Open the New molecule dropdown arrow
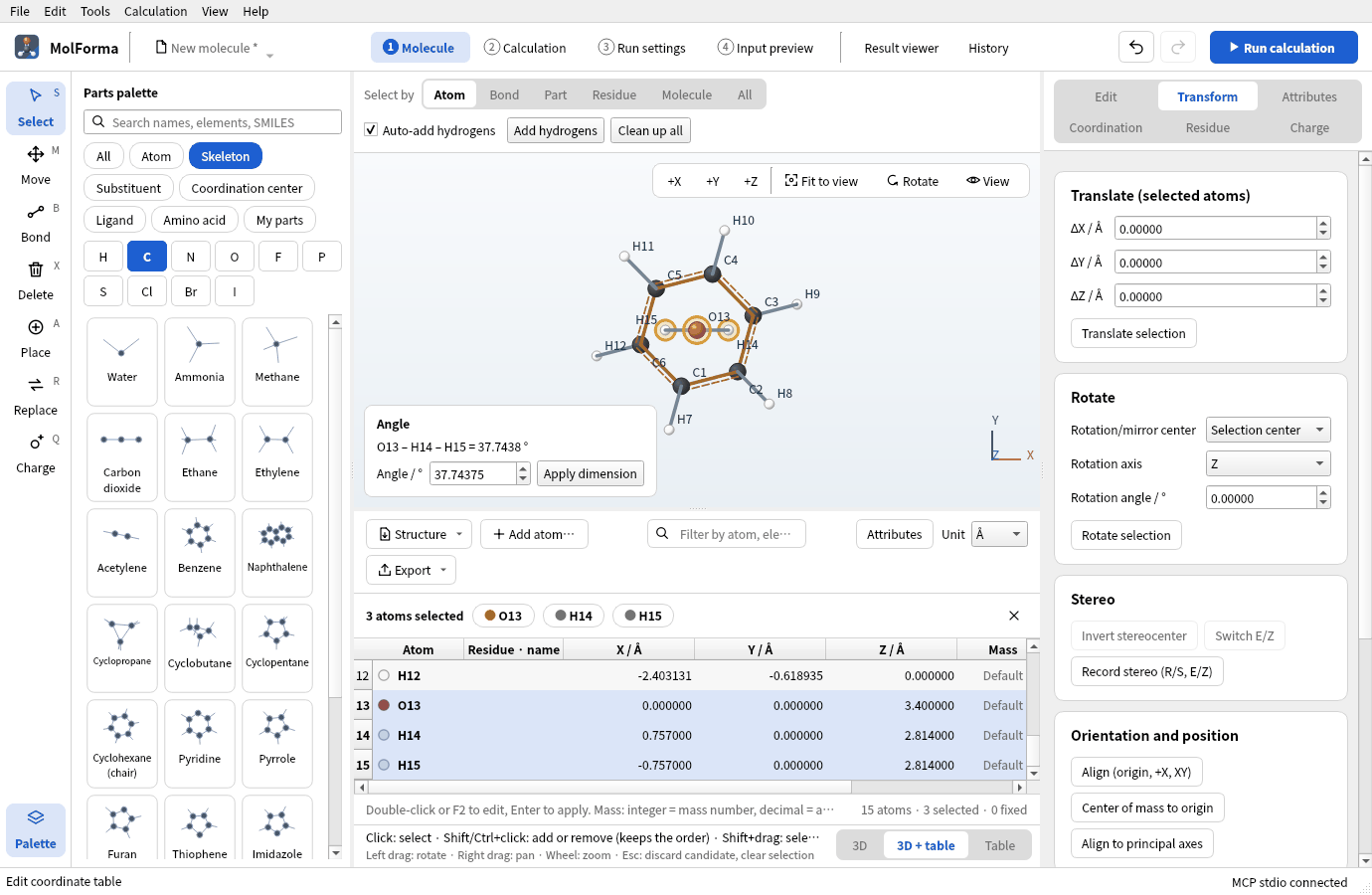The image size is (1372, 895). [269, 54]
